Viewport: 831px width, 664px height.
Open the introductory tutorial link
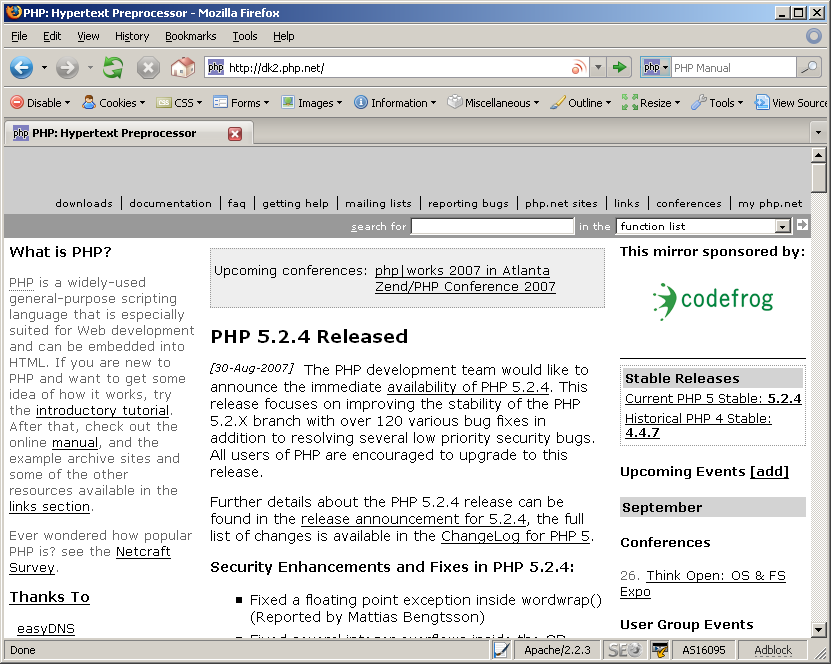point(102,411)
